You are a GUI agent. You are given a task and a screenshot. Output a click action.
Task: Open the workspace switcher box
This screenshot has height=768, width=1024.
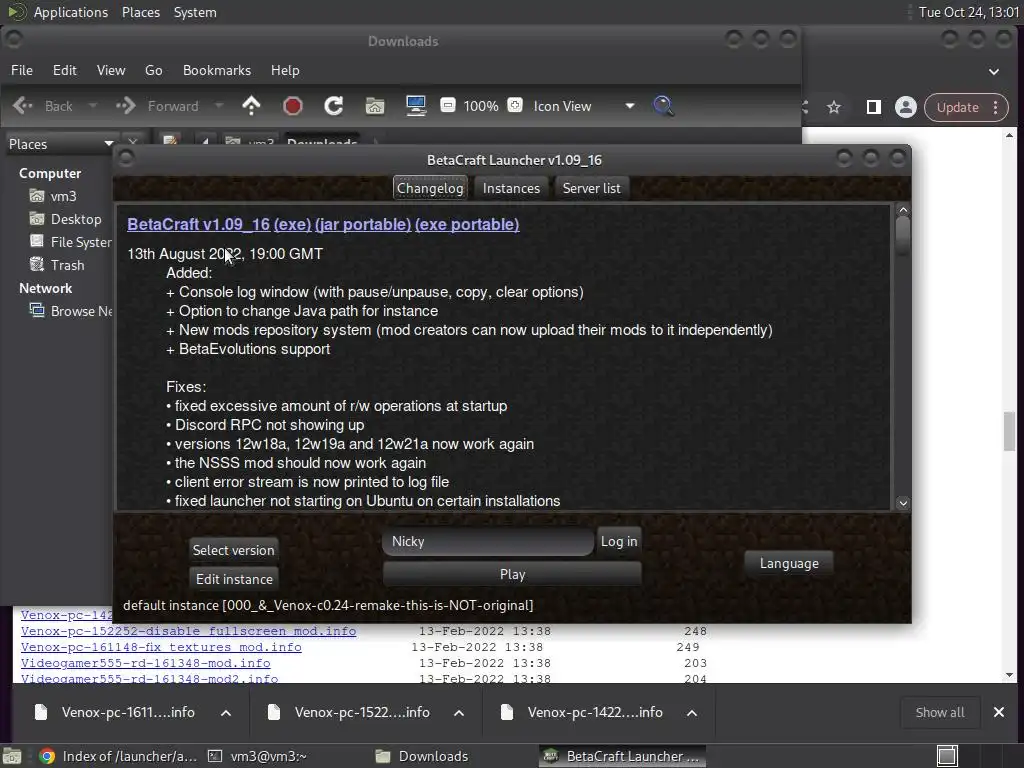point(947,756)
